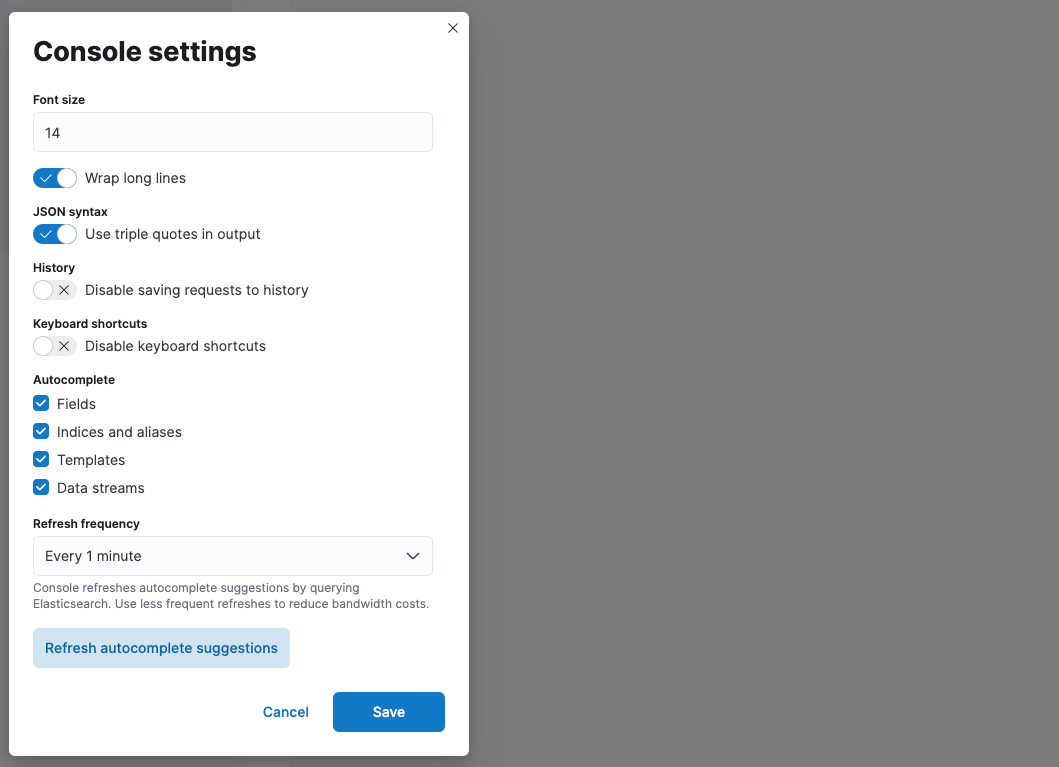This screenshot has height=767, width=1059.
Task: Disable the Wrap long lines toggle
Action: point(54,178)
